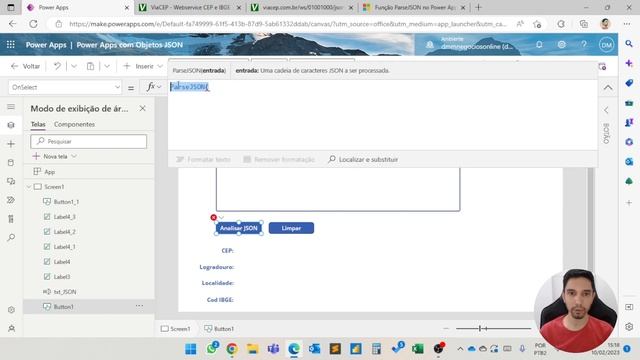Open File Explorer from the taskbar
640x360 pixels.
pos(253,349)
